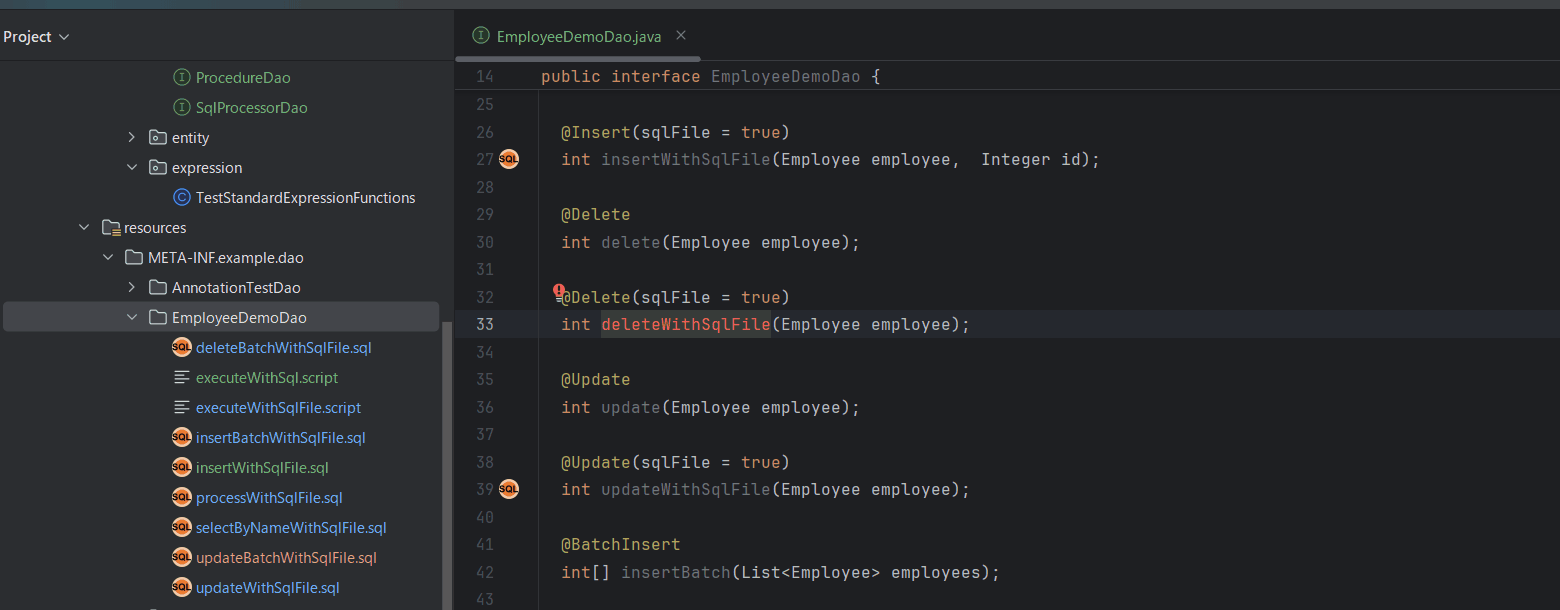This screenshot has width=1560, height=610.
Task: Click SQL icon of insertBatchWithSqlFile.sql
Action: [x=181, y=437]
